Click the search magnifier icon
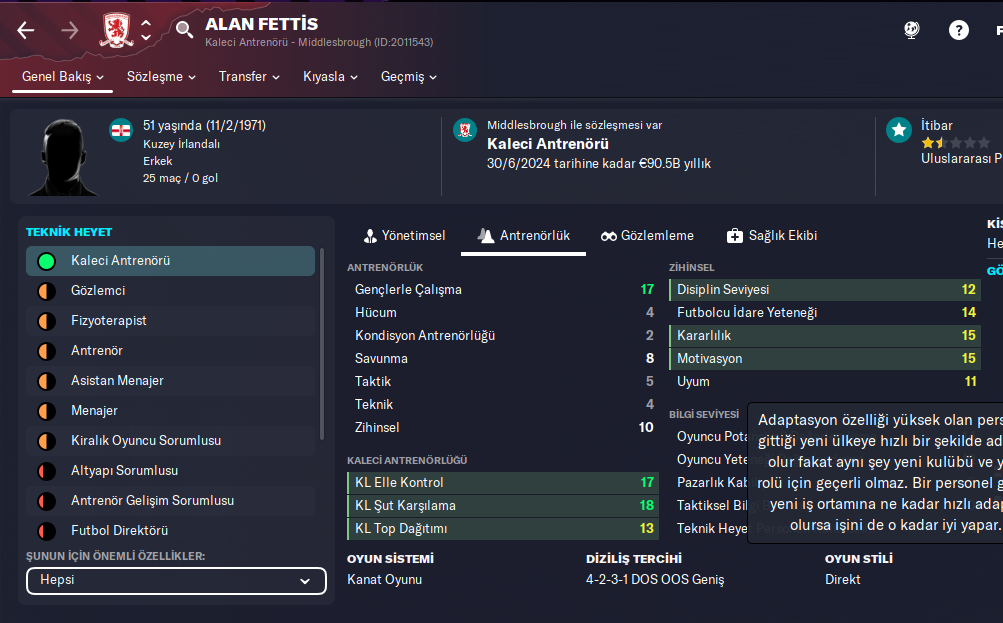Screen dimensions: 1003x623 tap(184, 30)
